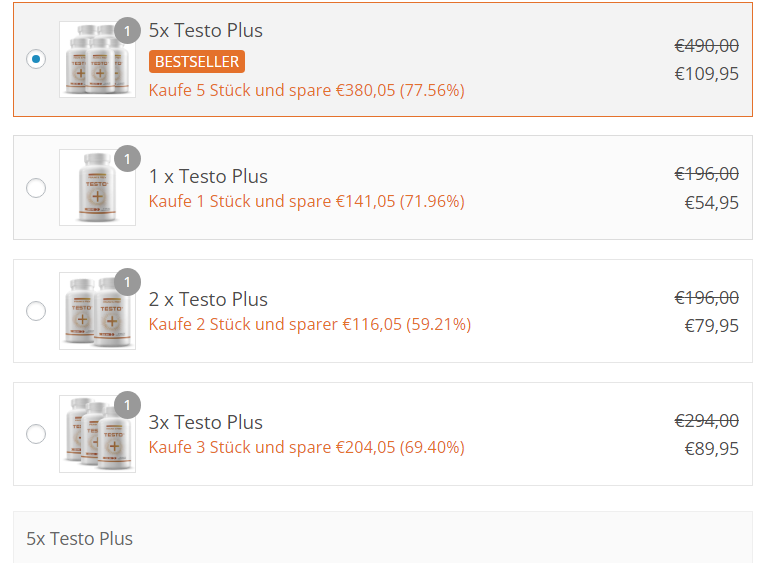Click the single bottle product thumbnail
The image size is (780, 563).
pyautogui.click(x=98, y=188)
